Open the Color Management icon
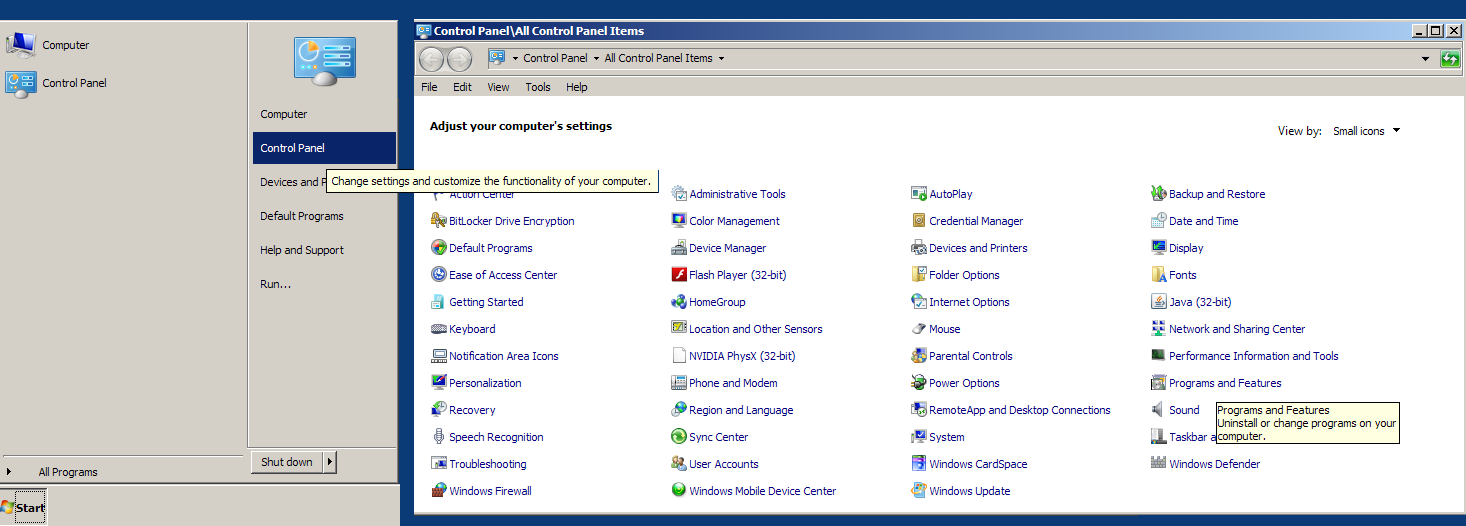The width and height of the screenshot is (1466, 526). tap(679, 221)
